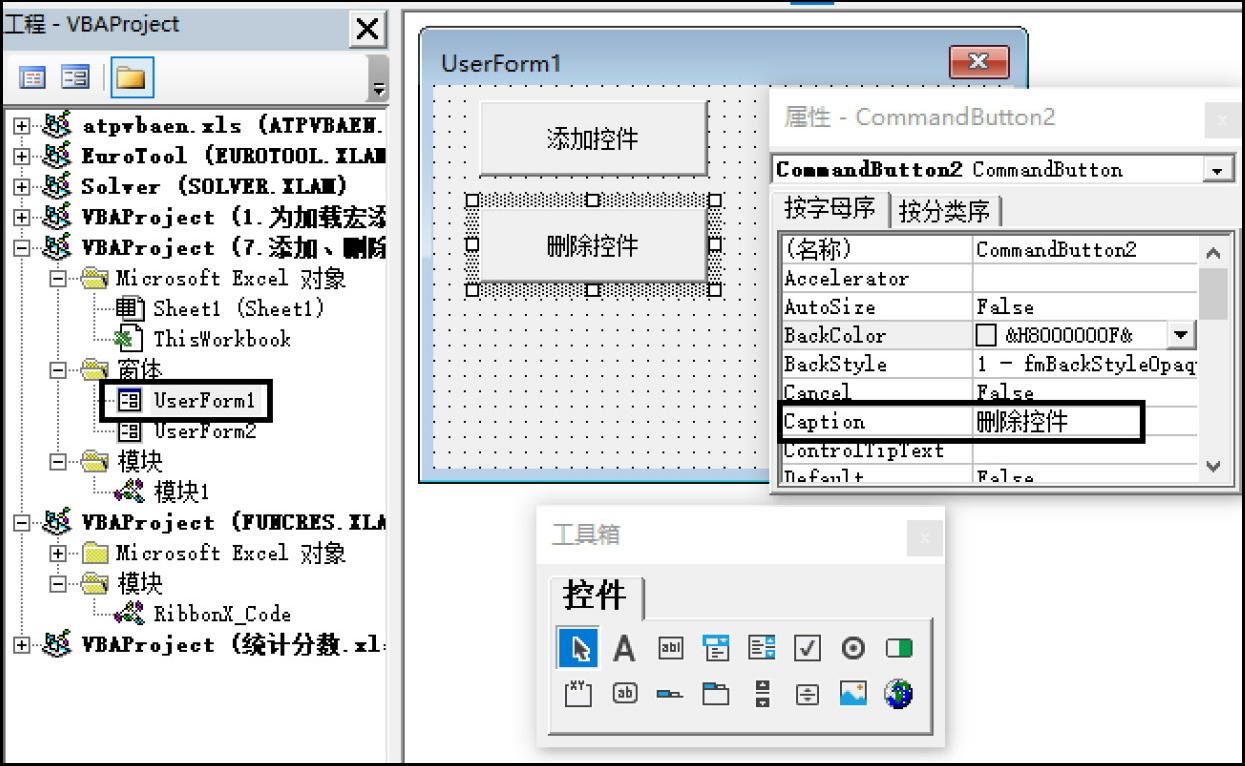Image resolution: width=1245 pixels, height=766 pixels.
Task: Click the 删除控件 button on UserForm1
Action: tap(593, 245)
